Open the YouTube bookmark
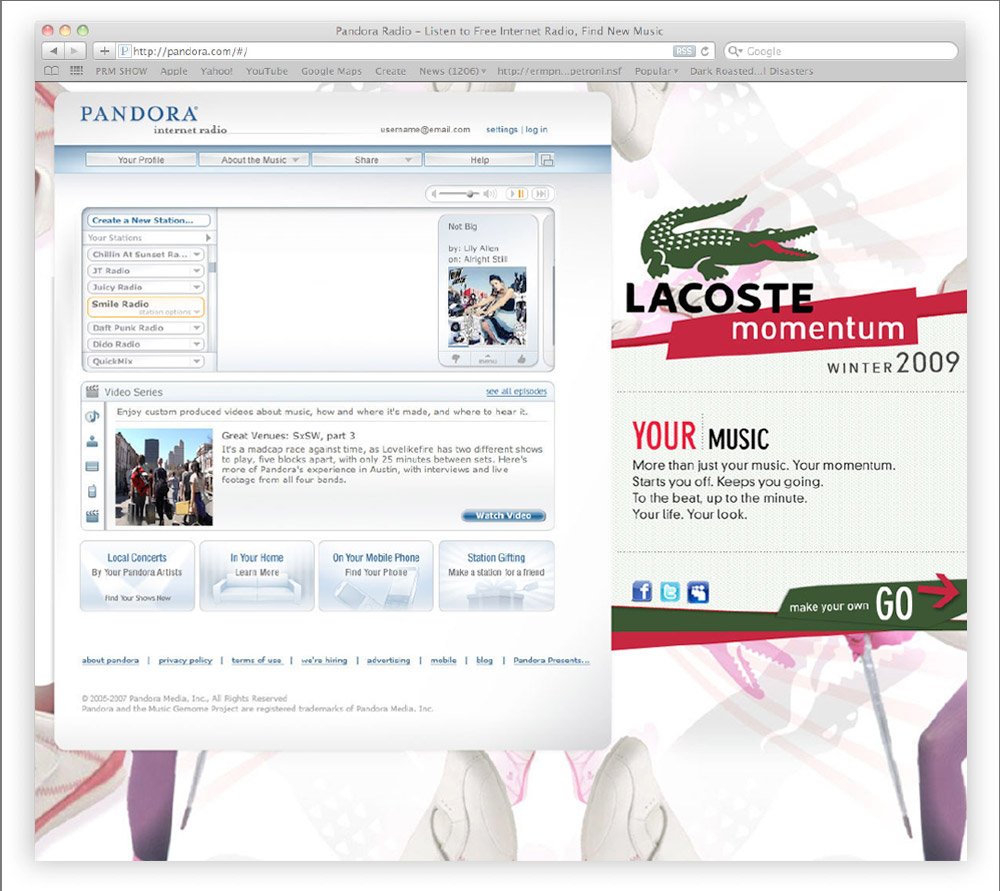Image resolution: width=1000 pixels, height=891 pixels. 267,71
